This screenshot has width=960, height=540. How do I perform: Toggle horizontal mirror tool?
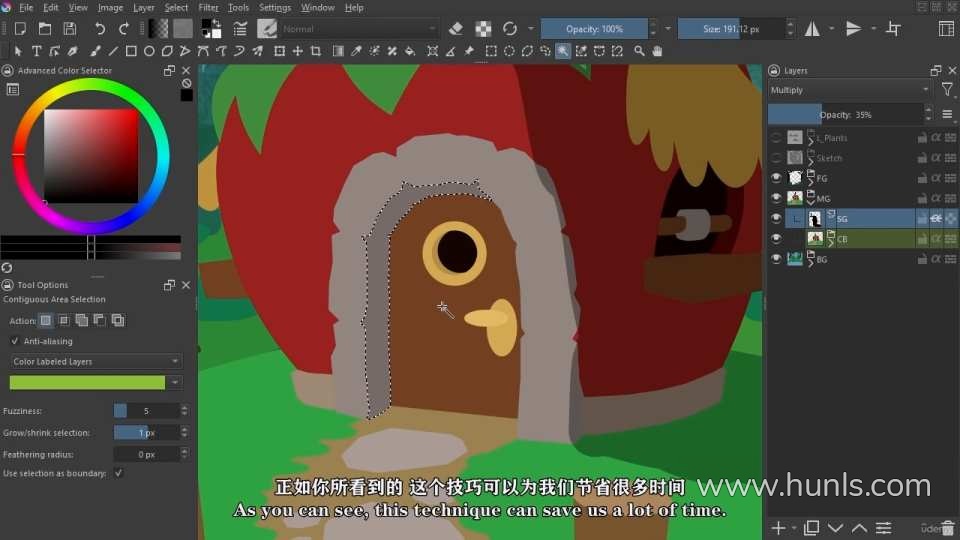(812, 29)
